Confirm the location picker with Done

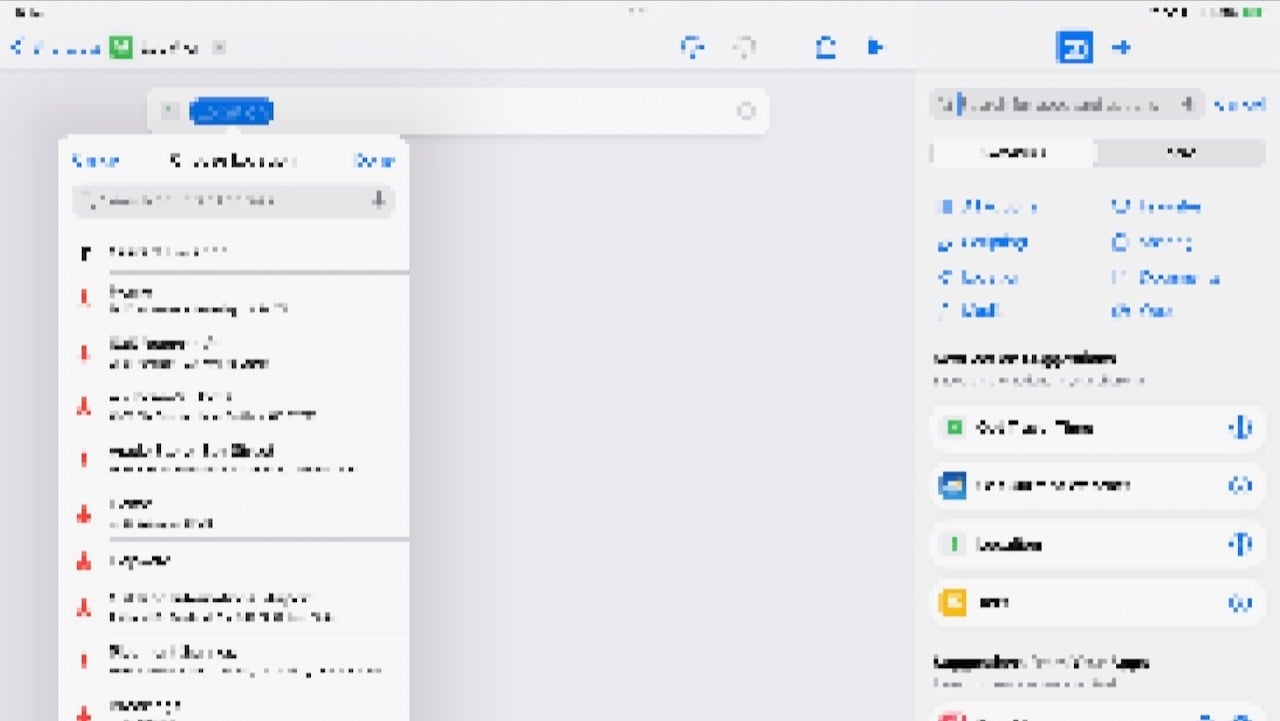pos(374,161)
